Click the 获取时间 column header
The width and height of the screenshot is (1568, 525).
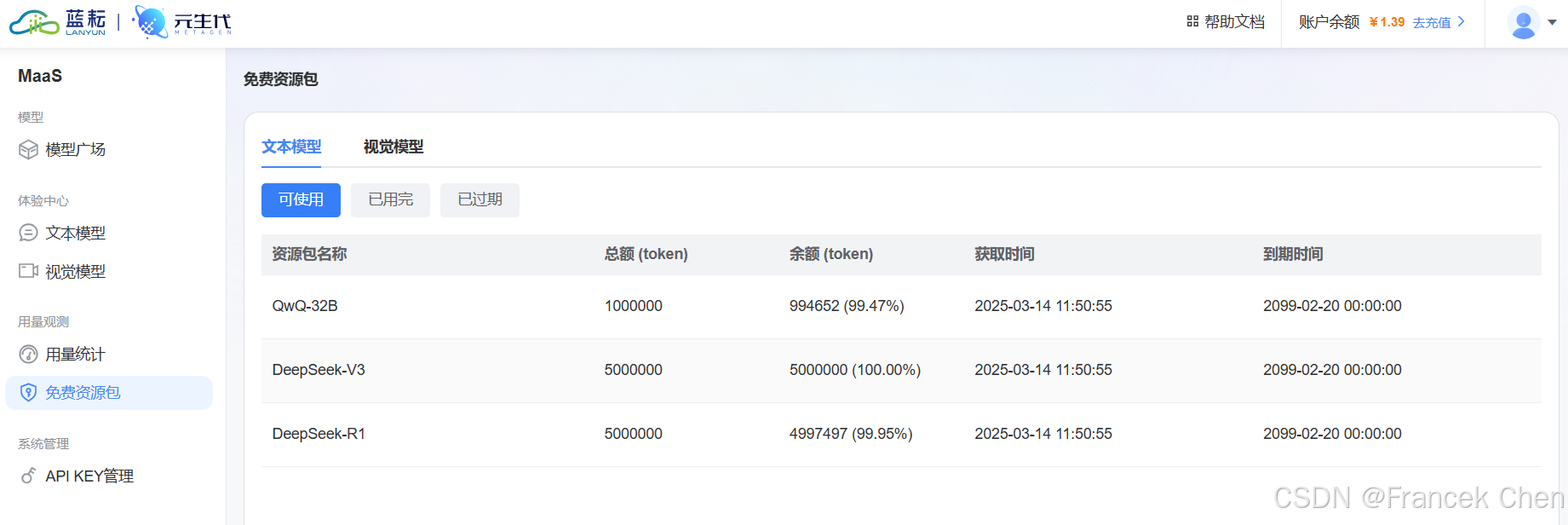(x=1005, y=254)
